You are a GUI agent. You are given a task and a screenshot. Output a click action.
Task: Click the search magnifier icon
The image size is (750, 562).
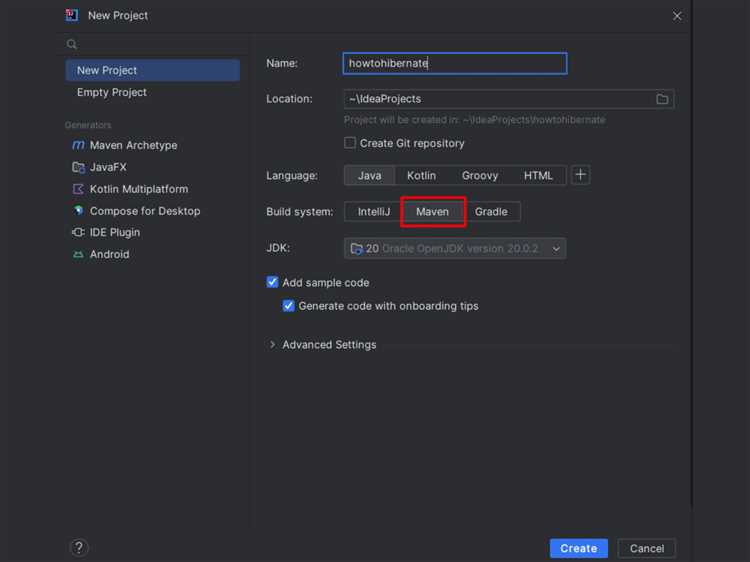click(72, 44)
